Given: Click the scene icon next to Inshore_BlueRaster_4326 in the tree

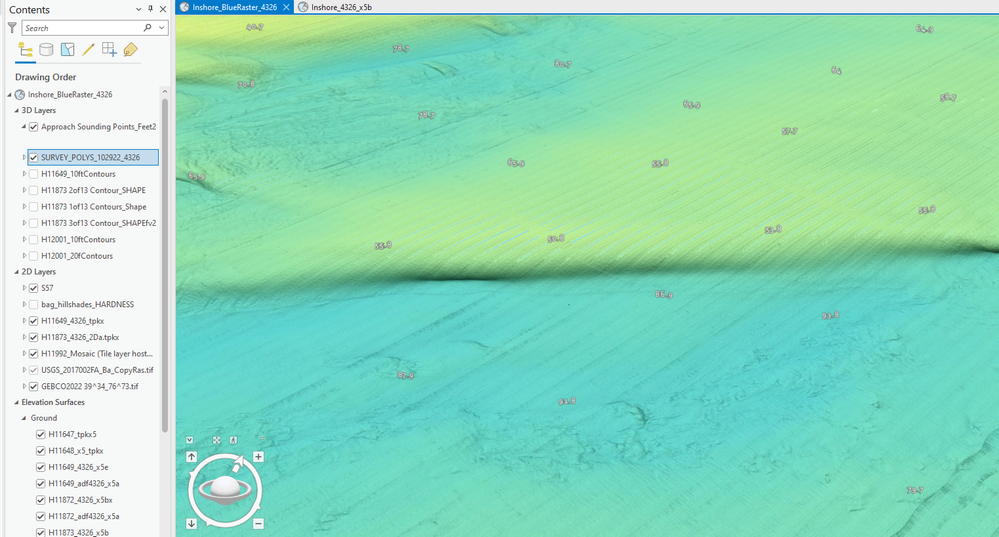Looking at the screenshot, I should click(x=20, y=94).
